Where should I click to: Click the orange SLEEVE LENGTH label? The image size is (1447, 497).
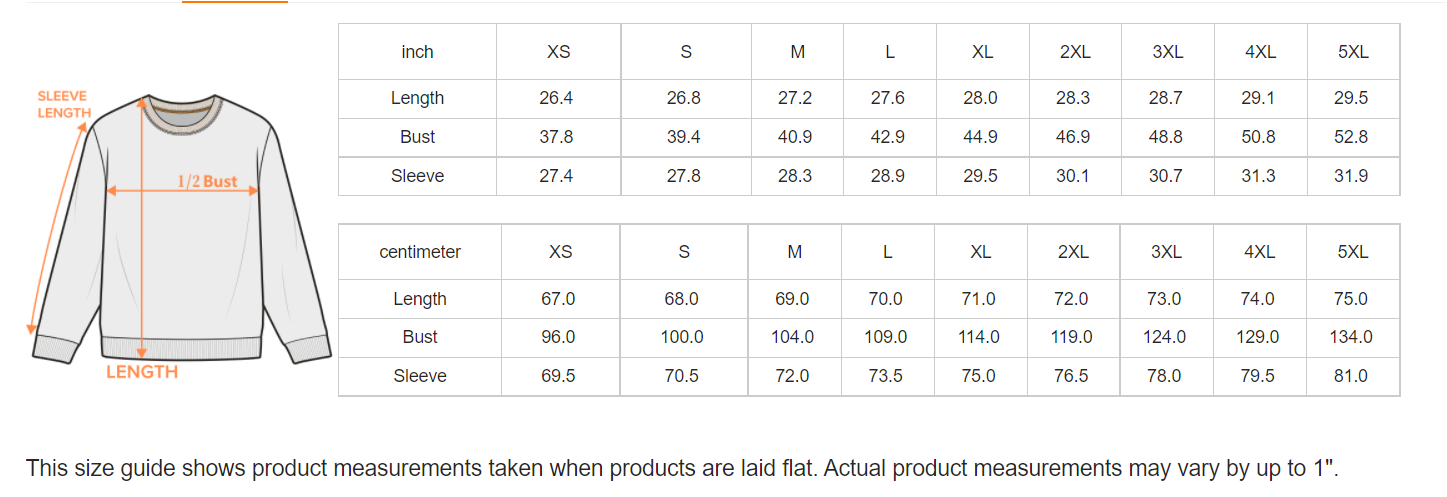coord(63,105)
